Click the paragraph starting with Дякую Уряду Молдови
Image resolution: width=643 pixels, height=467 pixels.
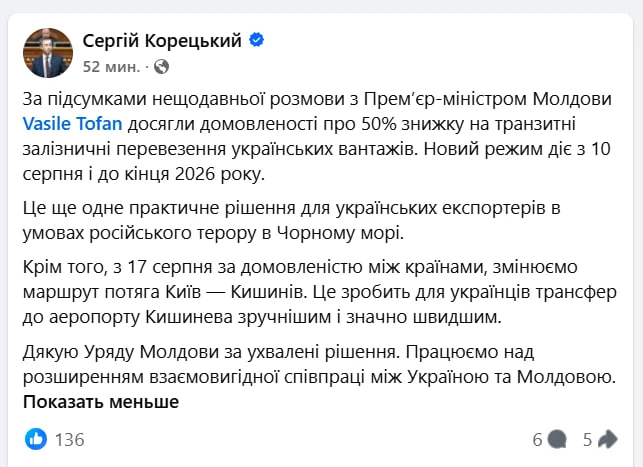[320, 364]
